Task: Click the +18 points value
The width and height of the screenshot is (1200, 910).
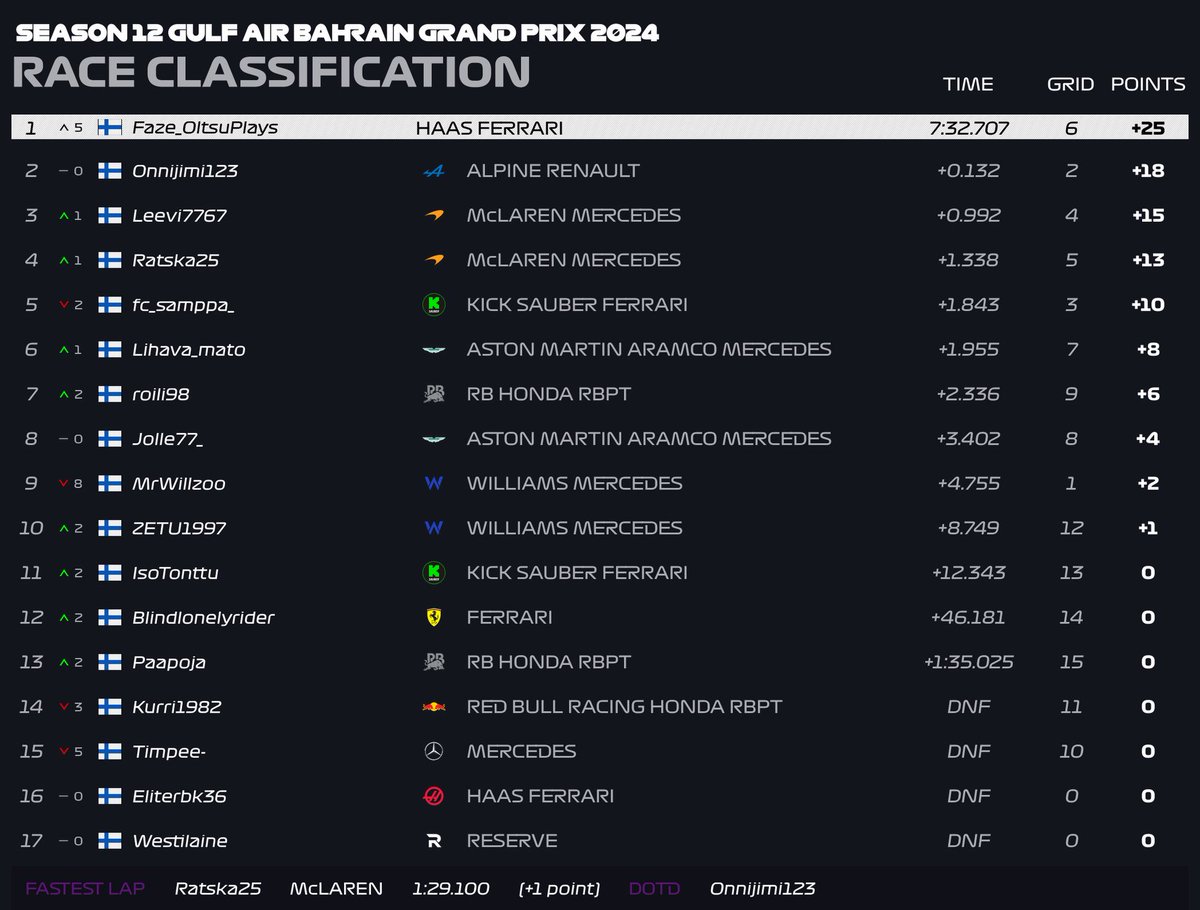Action: pyautogui.click(x=1147, y=171)
